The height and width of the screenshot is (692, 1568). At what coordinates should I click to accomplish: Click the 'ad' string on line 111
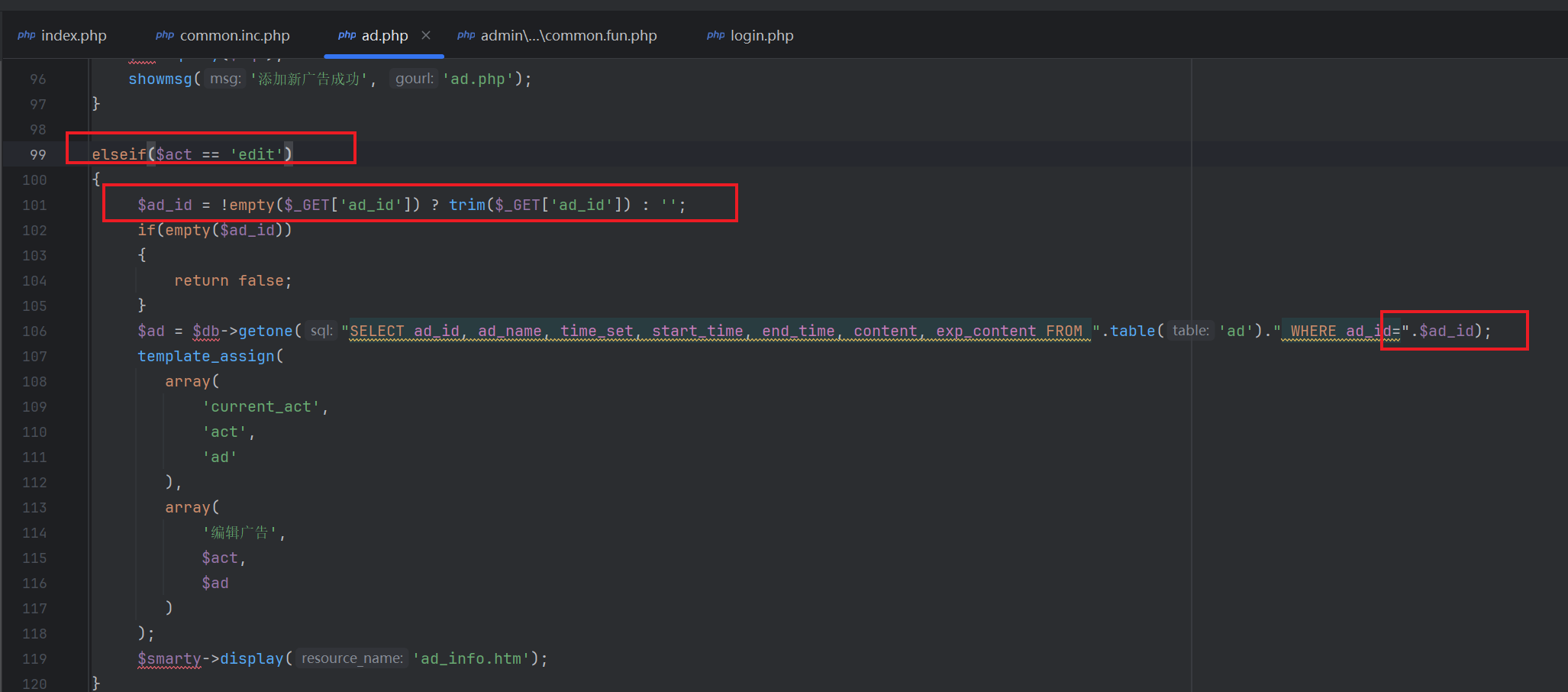220,457
